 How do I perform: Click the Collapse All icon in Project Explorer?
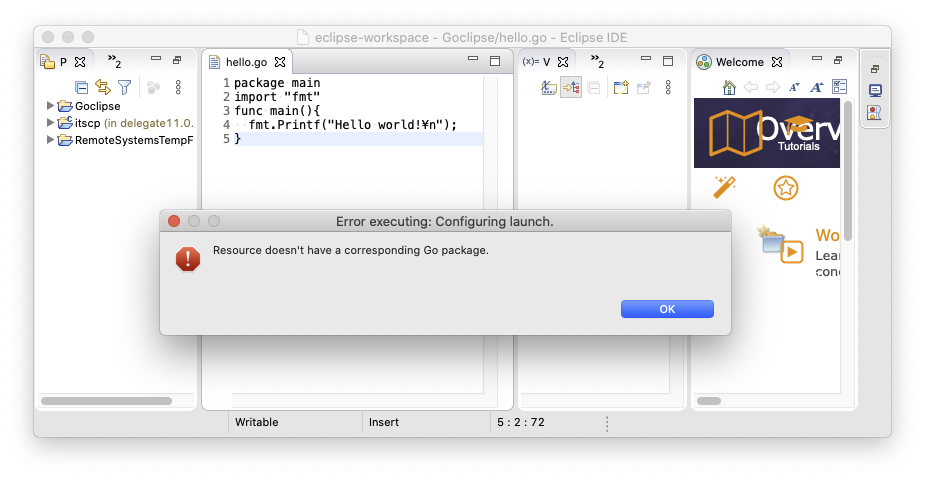82,88
